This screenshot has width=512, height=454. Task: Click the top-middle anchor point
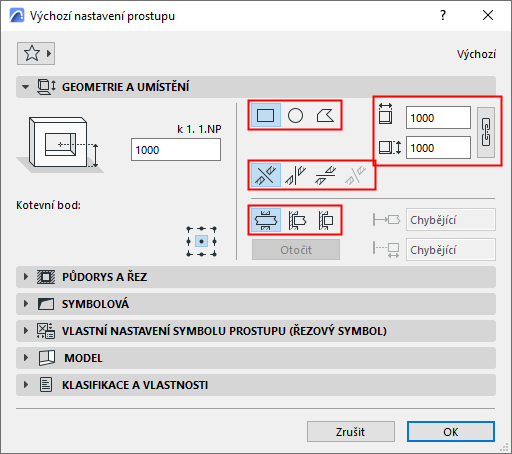pos(201,229)
